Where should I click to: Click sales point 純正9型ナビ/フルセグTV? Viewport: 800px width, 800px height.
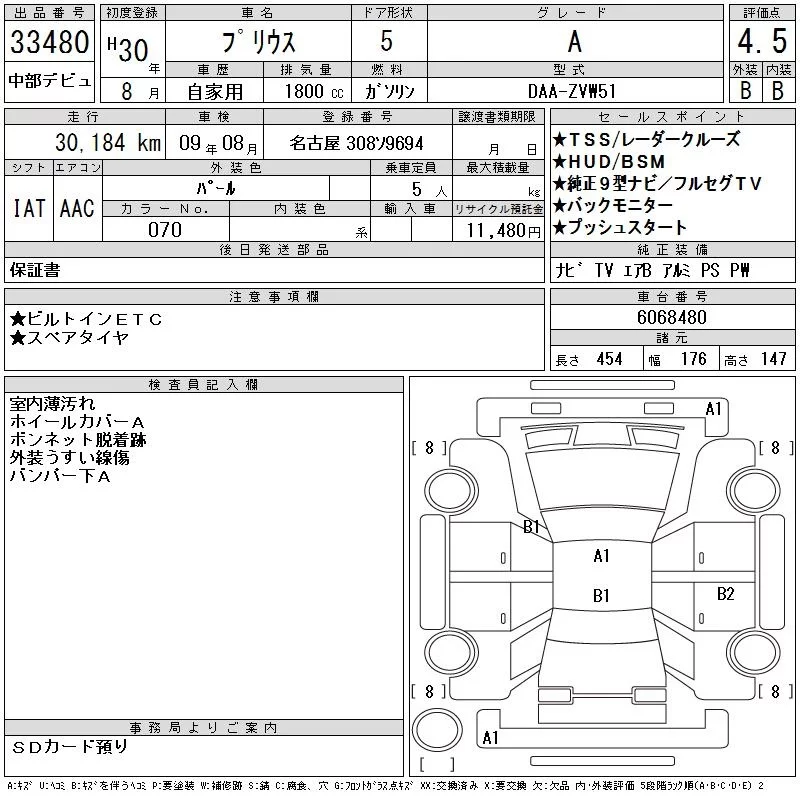pos(658,183)
